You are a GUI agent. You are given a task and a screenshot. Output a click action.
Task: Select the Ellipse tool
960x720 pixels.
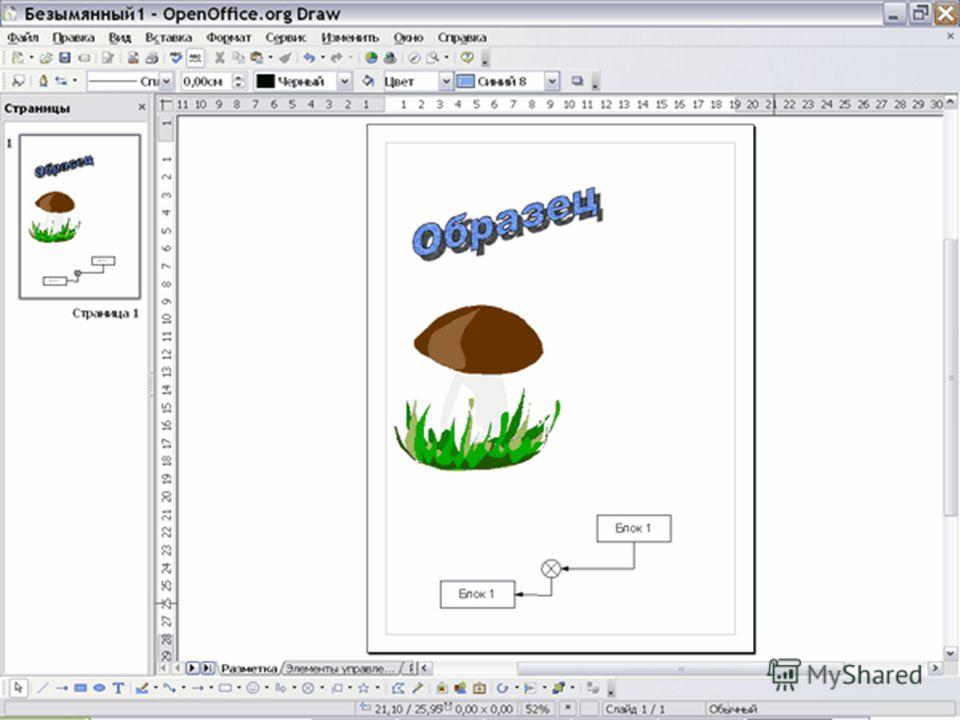point(99,688)
